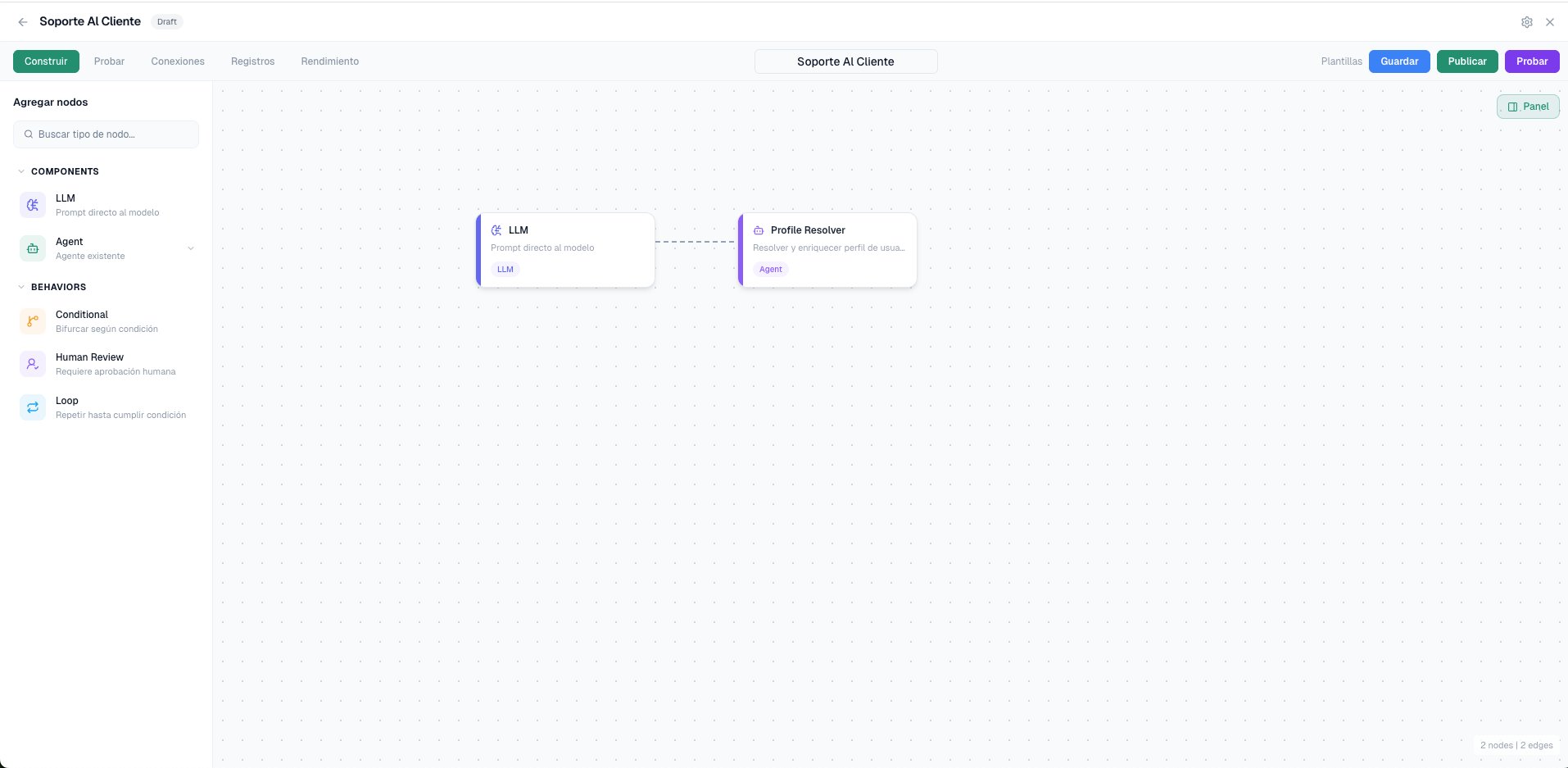This screenshot has width=1568, height=768.
Task: Open the Registros tab
Action: click(x=252, y=61)
